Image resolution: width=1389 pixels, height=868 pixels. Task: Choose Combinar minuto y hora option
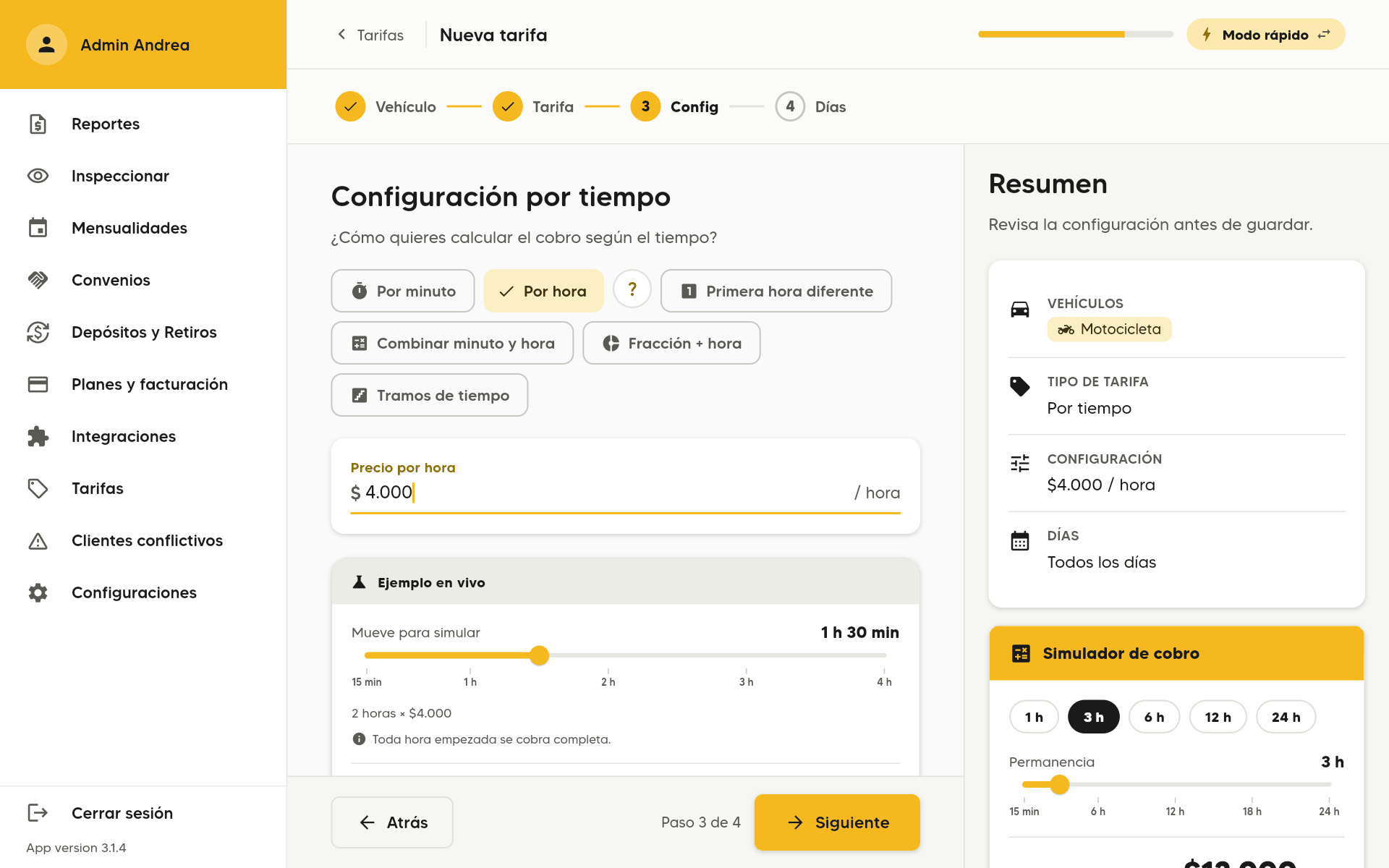tap(452, 343)
